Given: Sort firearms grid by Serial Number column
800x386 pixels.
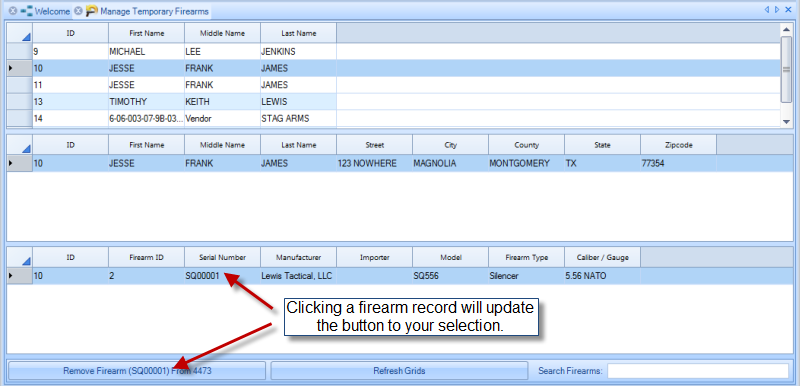Looking at the screenshot, I should click(222, 258).
